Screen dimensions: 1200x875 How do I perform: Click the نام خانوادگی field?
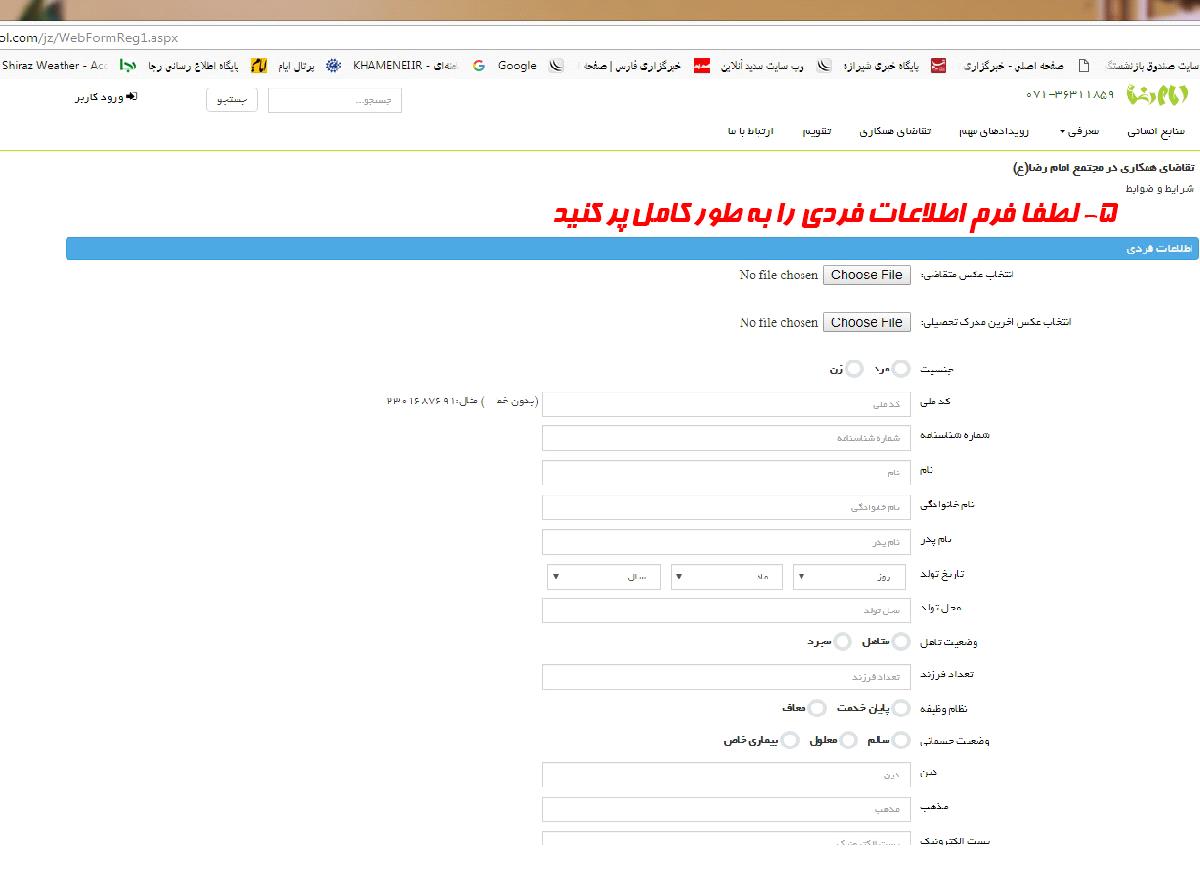pos(726,507)
